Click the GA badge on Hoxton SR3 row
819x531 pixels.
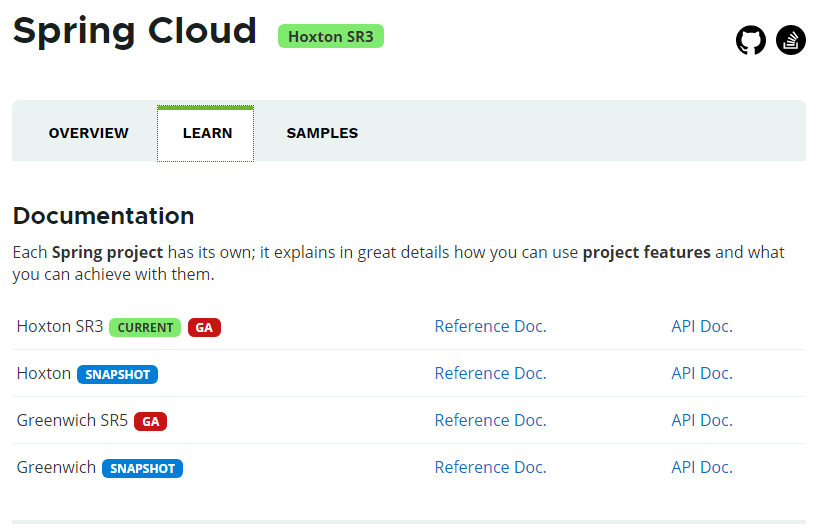click(204, 327)
